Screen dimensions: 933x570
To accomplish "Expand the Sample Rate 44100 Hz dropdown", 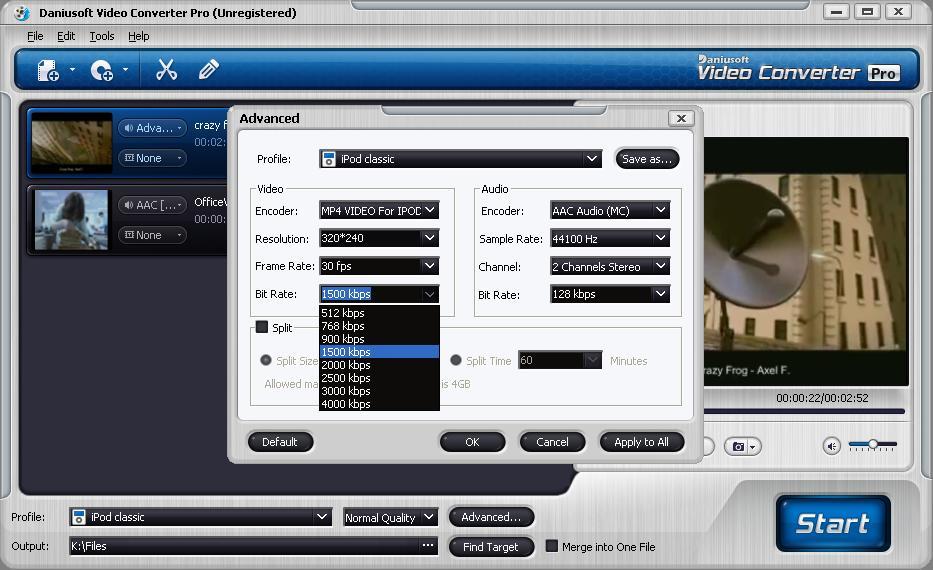I will 660,238.
